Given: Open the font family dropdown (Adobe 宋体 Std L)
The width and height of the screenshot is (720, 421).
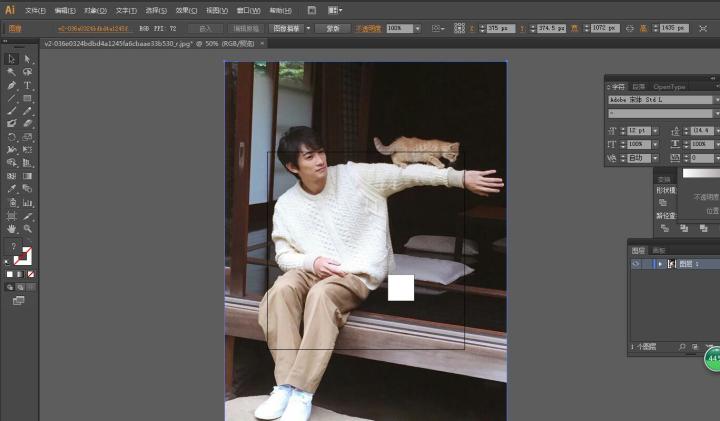Looking at the screenshot, I should pos(714,100).
